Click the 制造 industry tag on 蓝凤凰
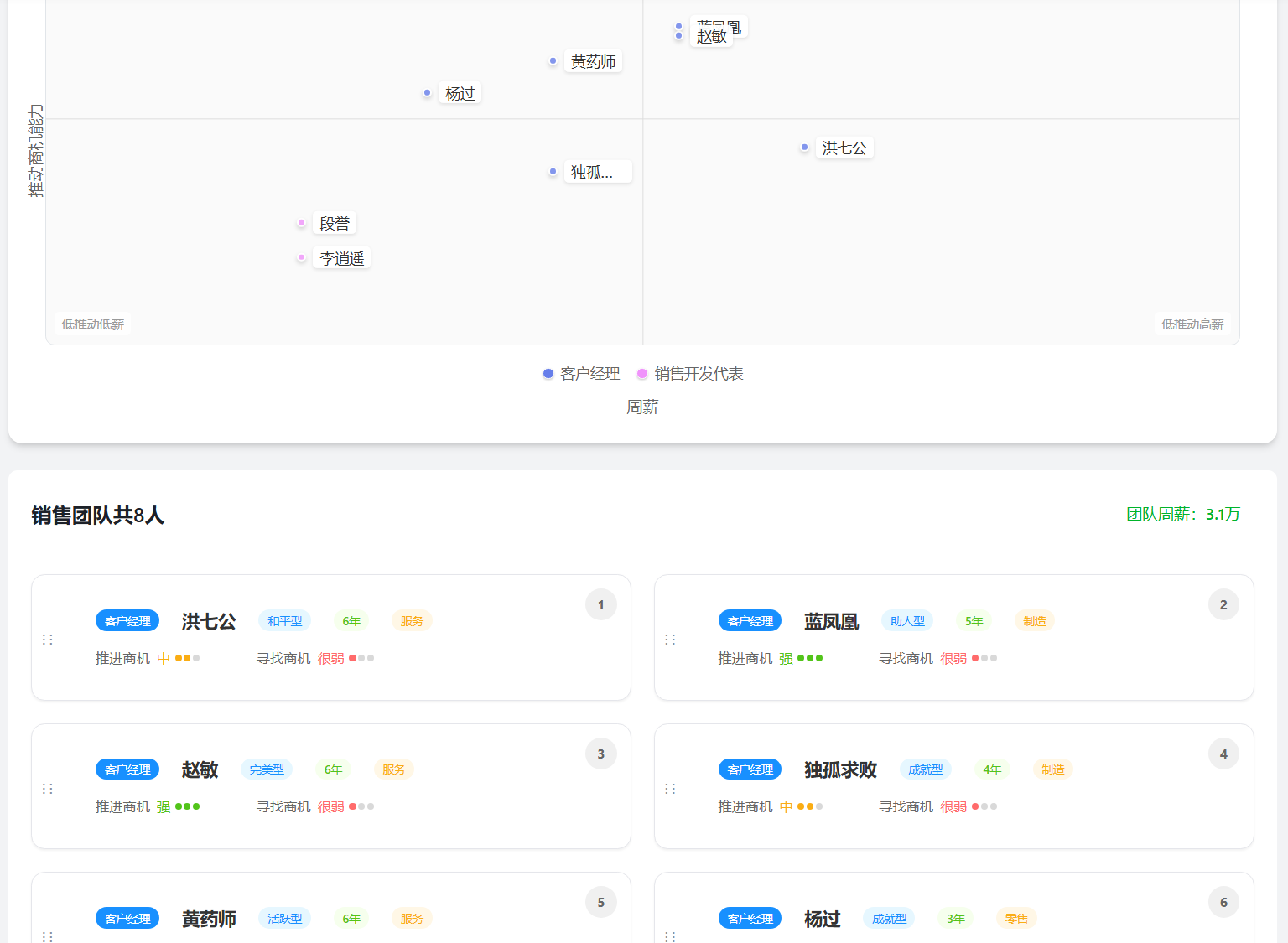The image size is (1288, 943). pos(1035,621)
